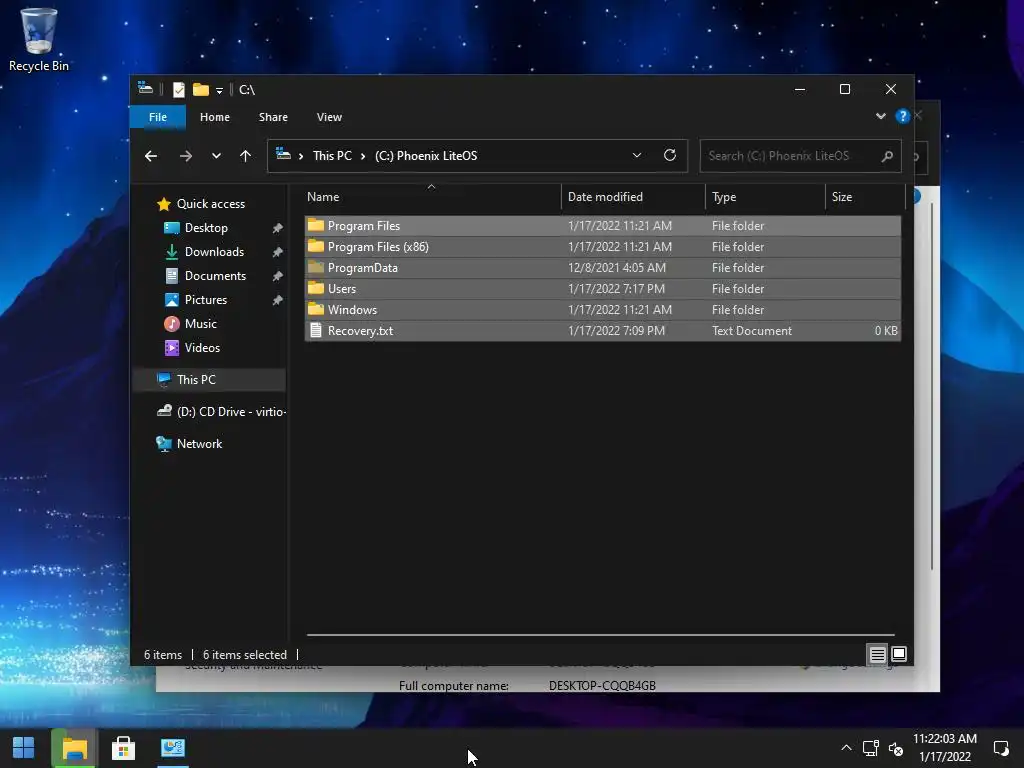This screenshot has height=768, width=1024.
Task: Show hidden system tray icons
Action: pyautogui.click(x=846, y=748)
